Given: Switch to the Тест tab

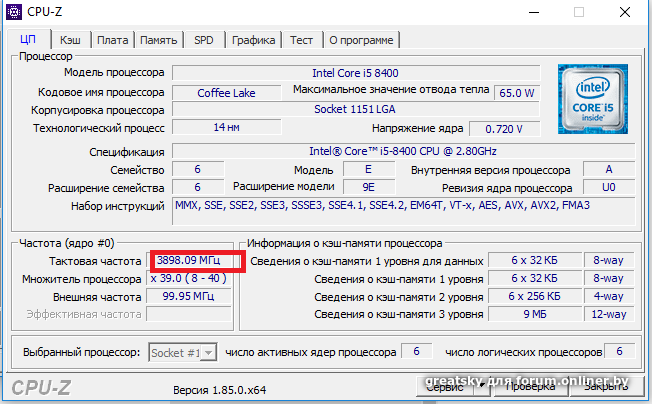Looking at the screenshot, I should pyautogui.click(x=301, y=40).
